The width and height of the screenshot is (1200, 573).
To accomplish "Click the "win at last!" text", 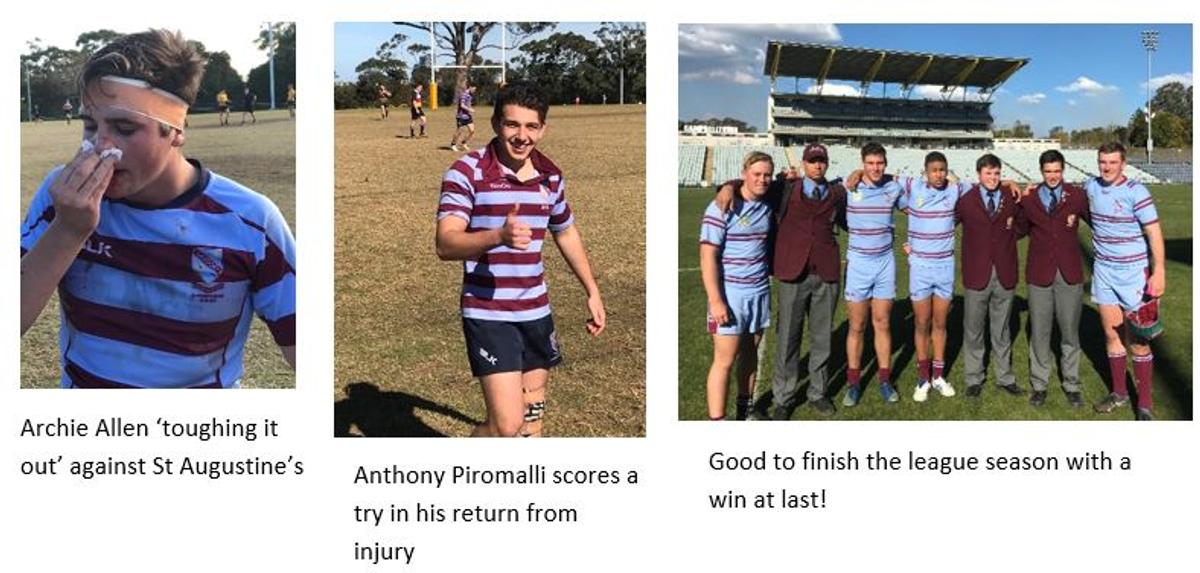I will [768, 498].
